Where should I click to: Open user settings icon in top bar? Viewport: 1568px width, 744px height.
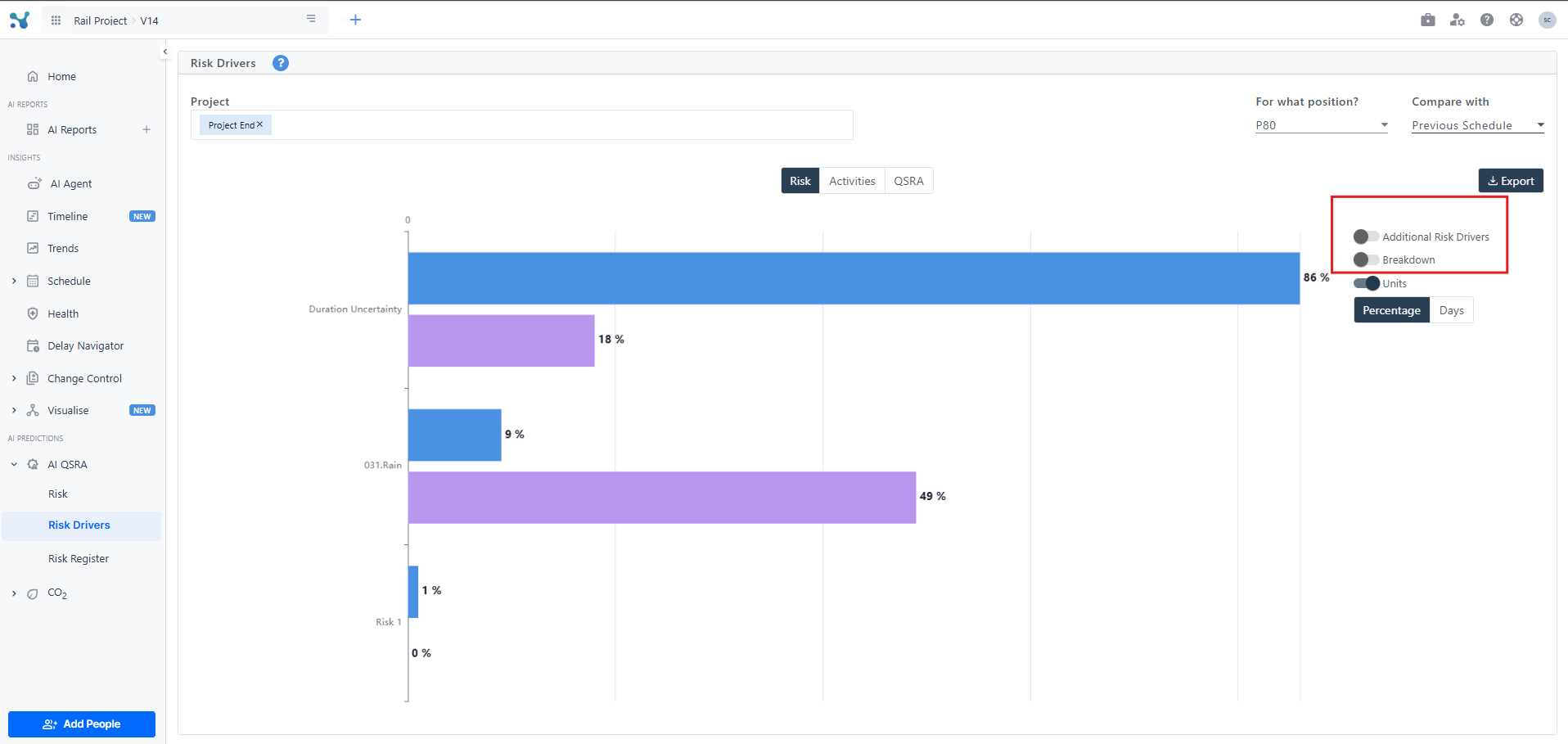(x=1458, y=20)
